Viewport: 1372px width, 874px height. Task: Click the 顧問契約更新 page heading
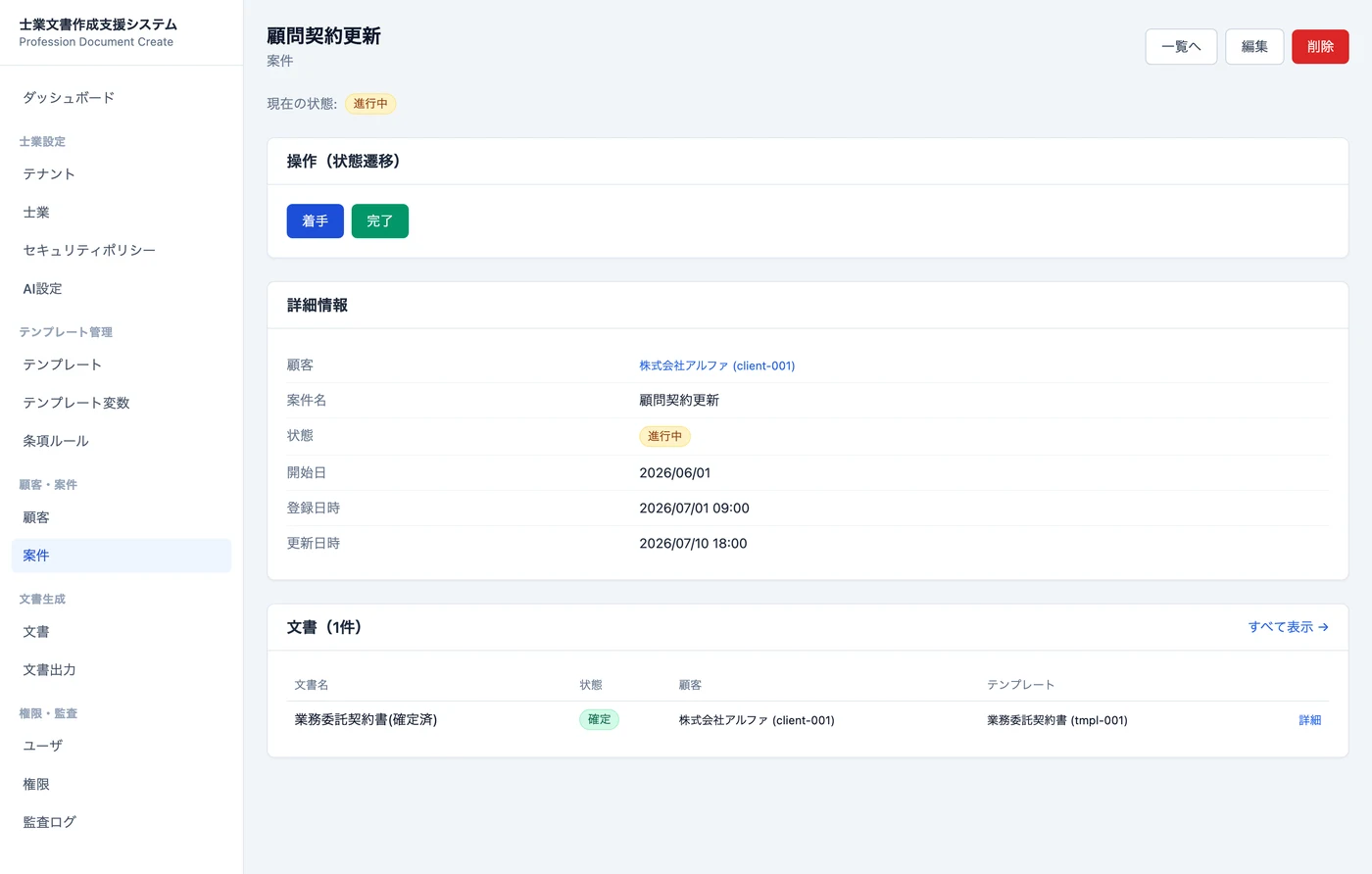pos(323,36)
